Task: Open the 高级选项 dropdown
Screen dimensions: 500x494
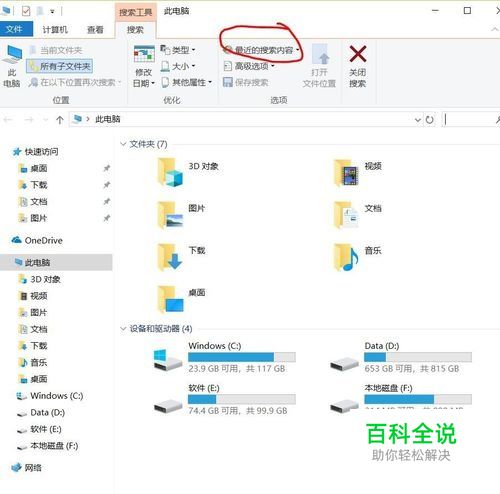Action: point(249,66)
